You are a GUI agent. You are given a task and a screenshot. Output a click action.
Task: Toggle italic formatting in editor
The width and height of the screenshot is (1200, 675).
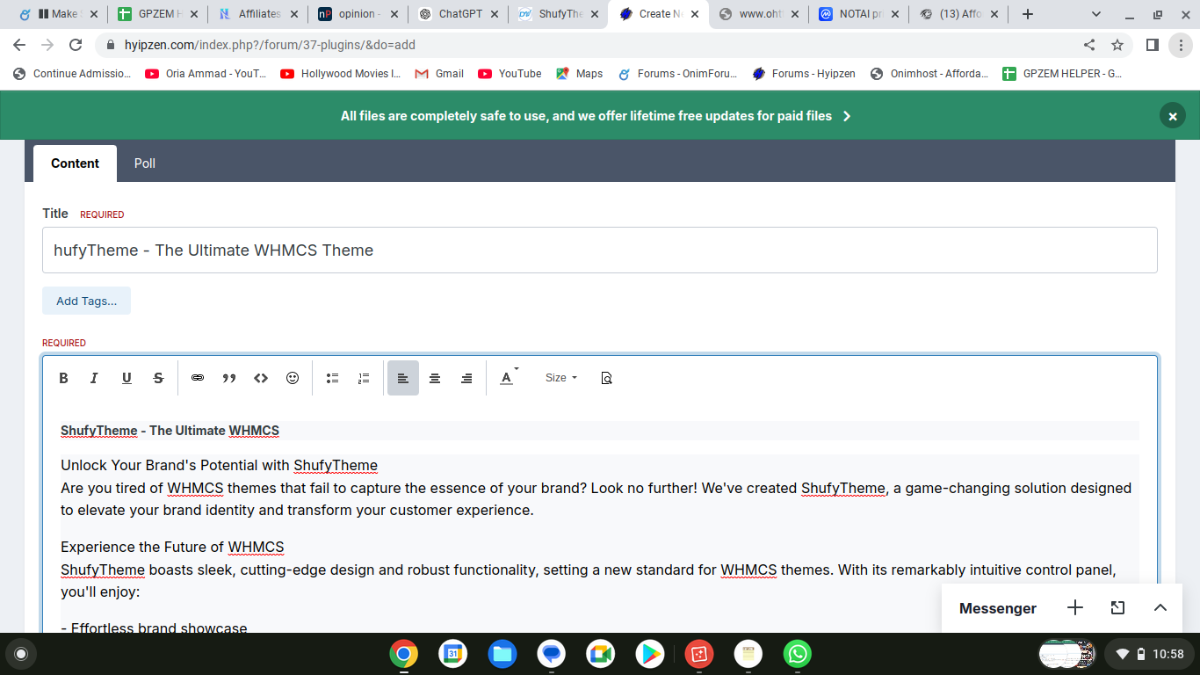point(95,378)
